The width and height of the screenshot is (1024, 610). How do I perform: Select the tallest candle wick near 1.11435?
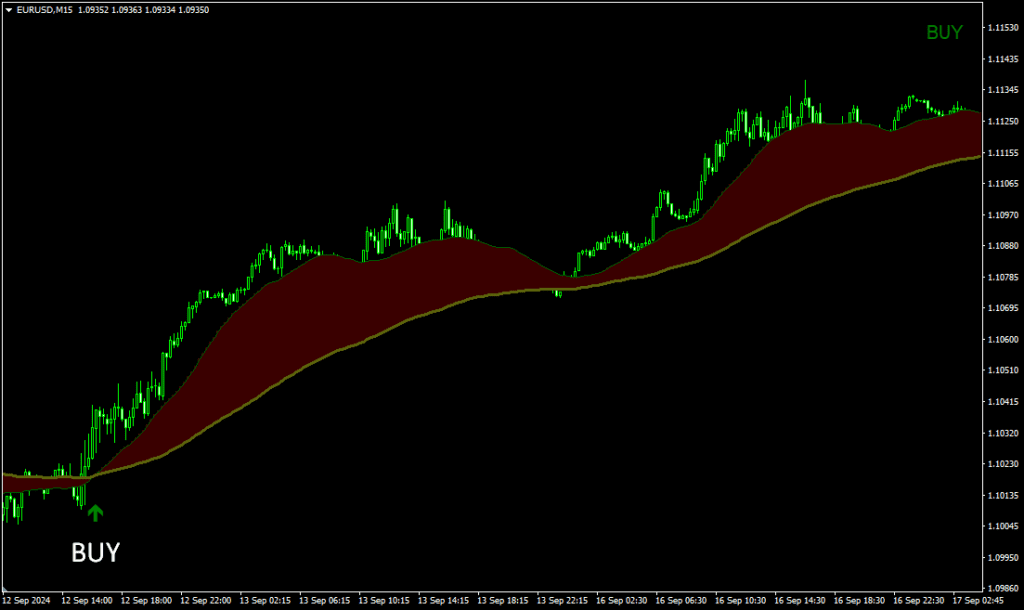coord(803,80)
